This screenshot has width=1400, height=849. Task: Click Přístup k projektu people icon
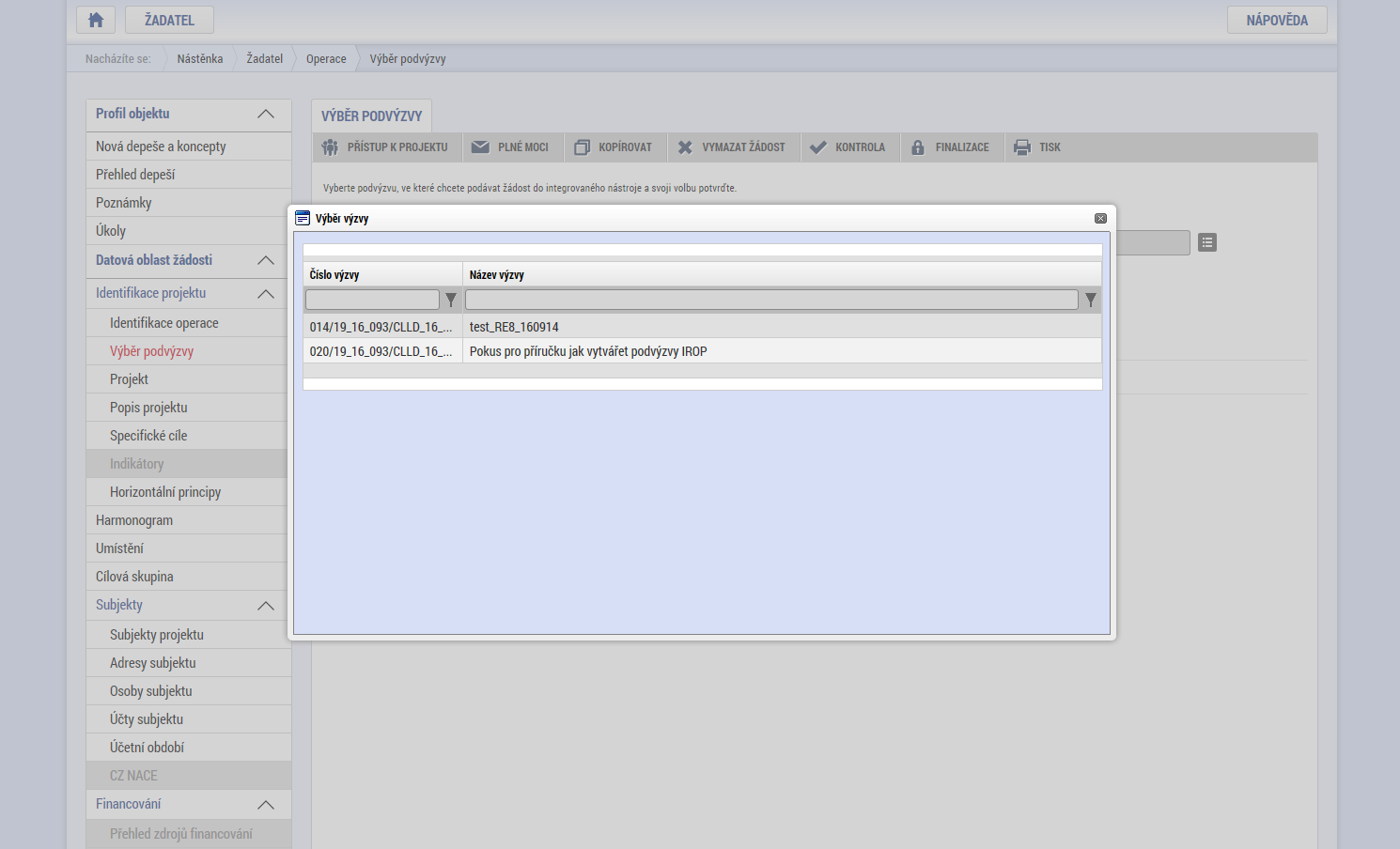(x=330, y=147)
